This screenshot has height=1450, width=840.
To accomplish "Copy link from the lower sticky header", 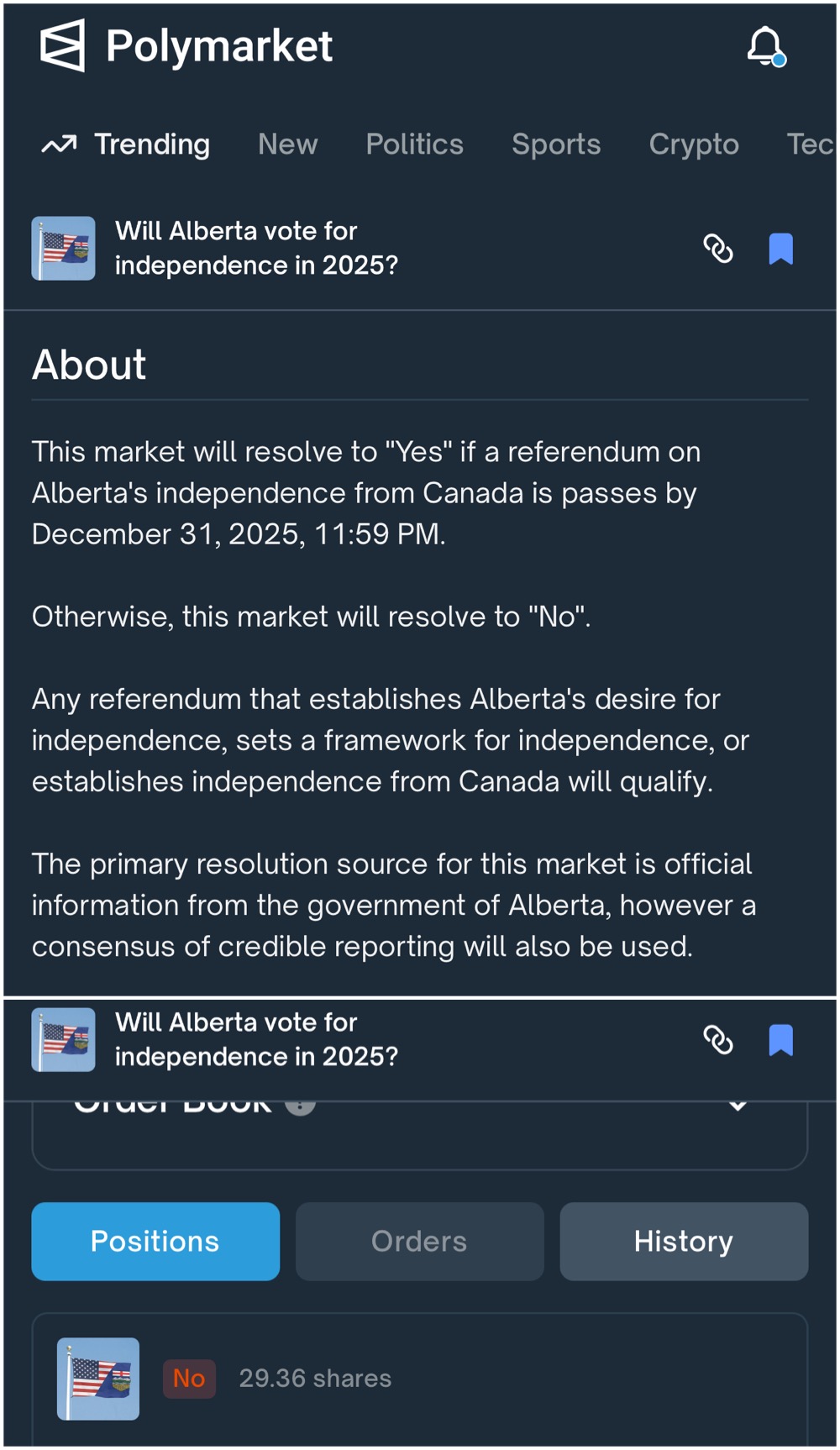I will [718, 1040].
